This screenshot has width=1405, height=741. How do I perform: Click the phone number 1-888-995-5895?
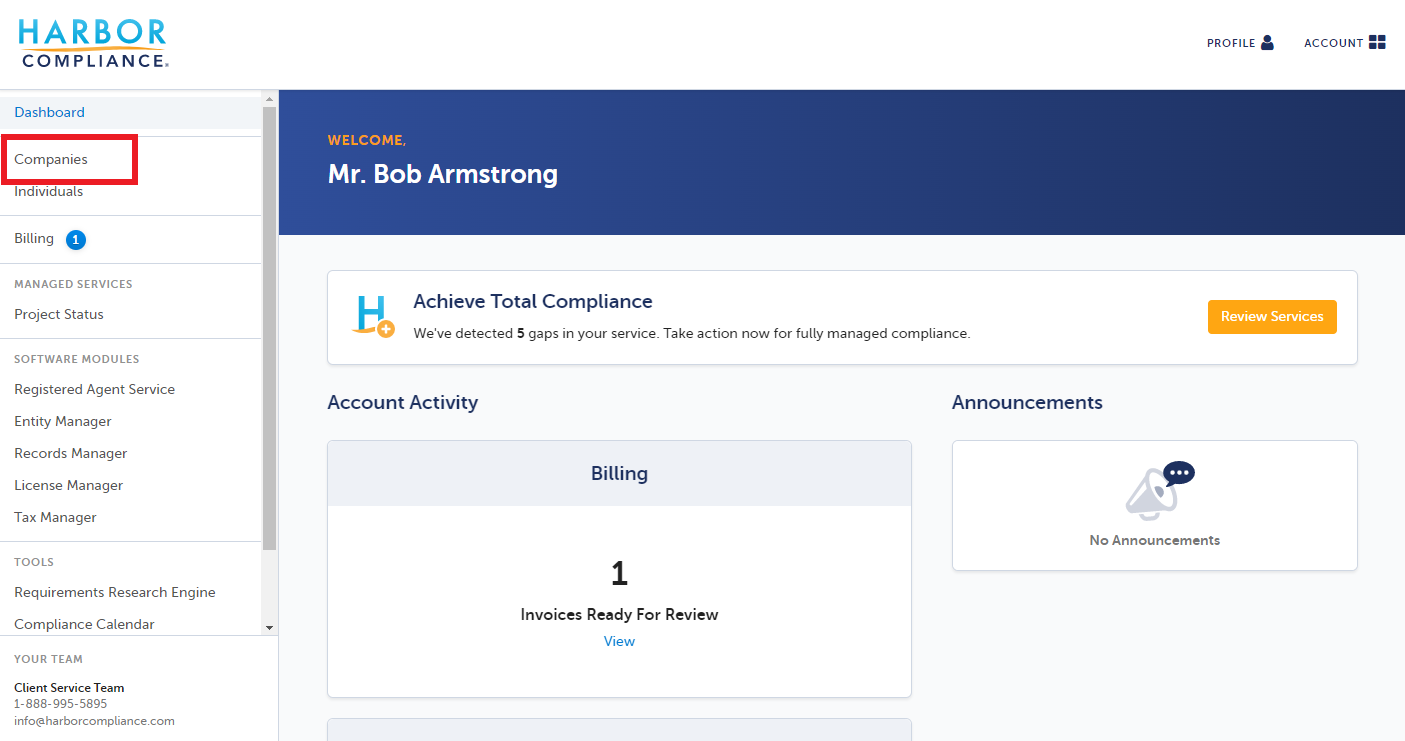pos(60,704)
